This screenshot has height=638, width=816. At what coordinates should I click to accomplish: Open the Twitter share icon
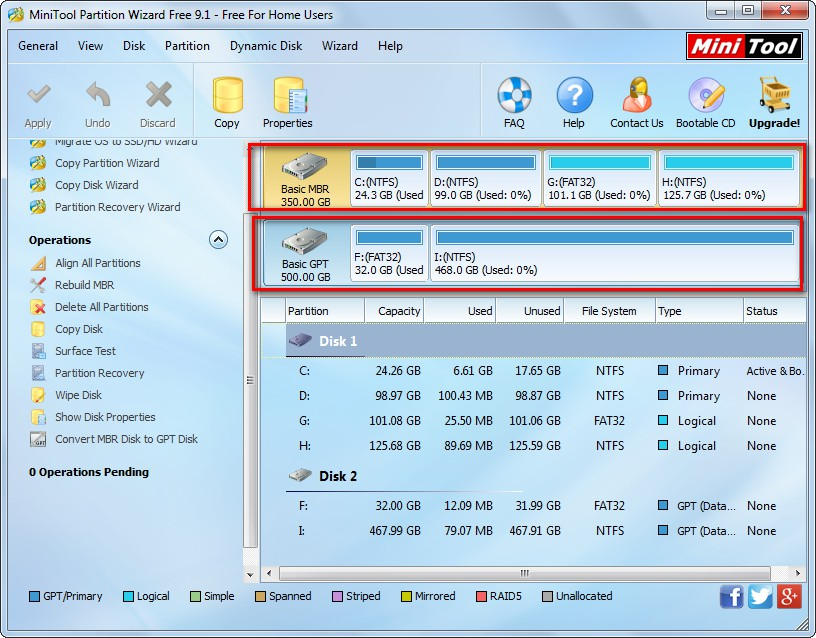[760, 597]
